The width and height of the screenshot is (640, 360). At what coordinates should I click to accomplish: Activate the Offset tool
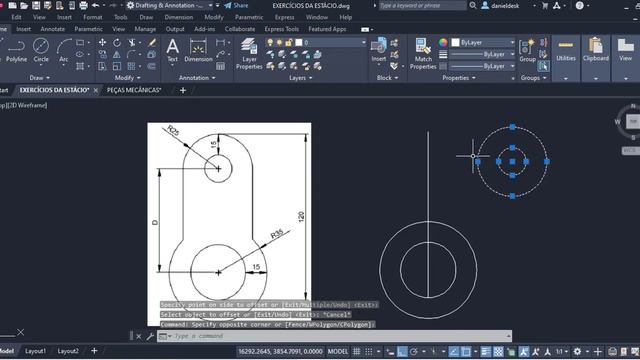[152, 66]
